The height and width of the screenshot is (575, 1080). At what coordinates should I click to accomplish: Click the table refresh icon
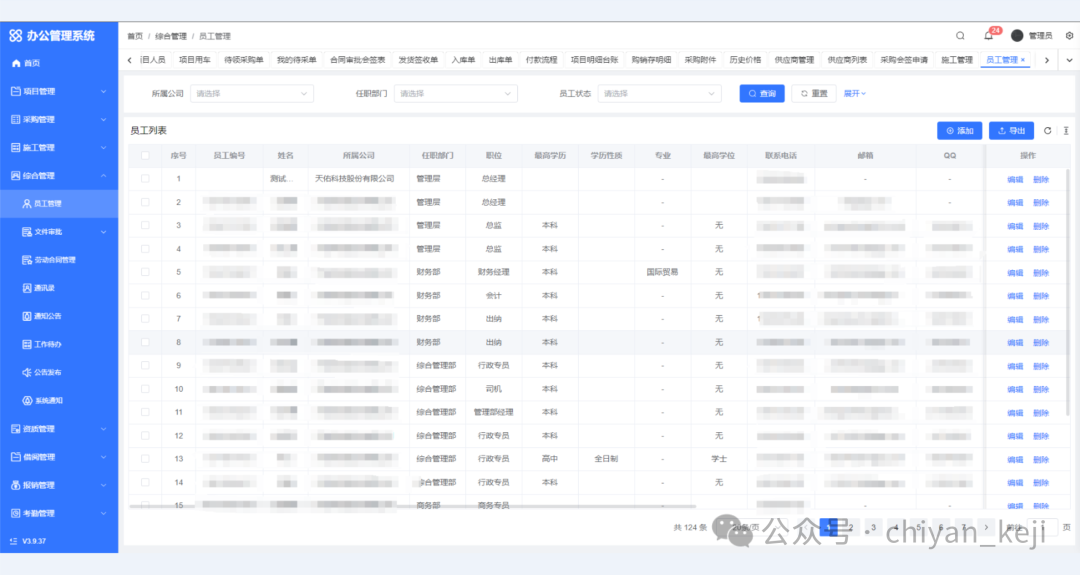pos(1048,131)
